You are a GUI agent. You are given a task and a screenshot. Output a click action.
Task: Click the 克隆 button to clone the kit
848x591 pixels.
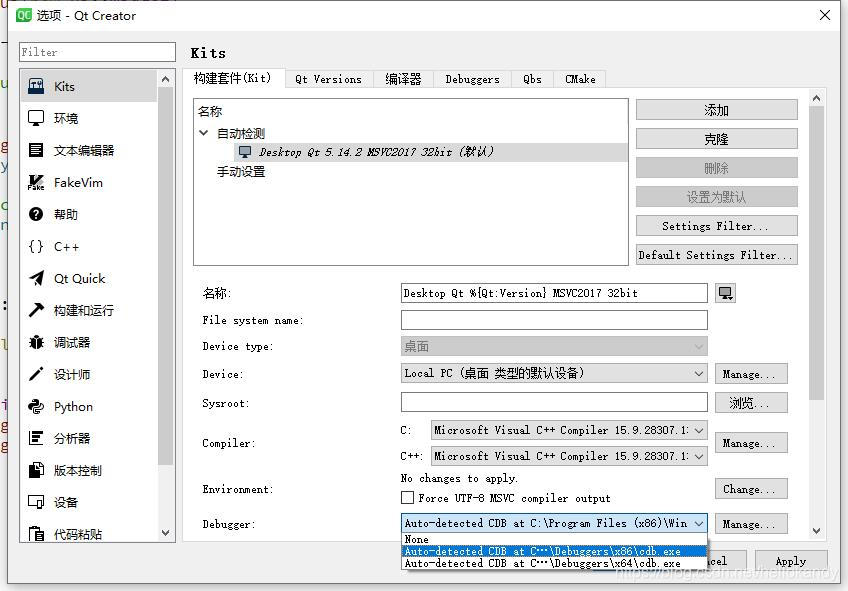click(715, 138)
